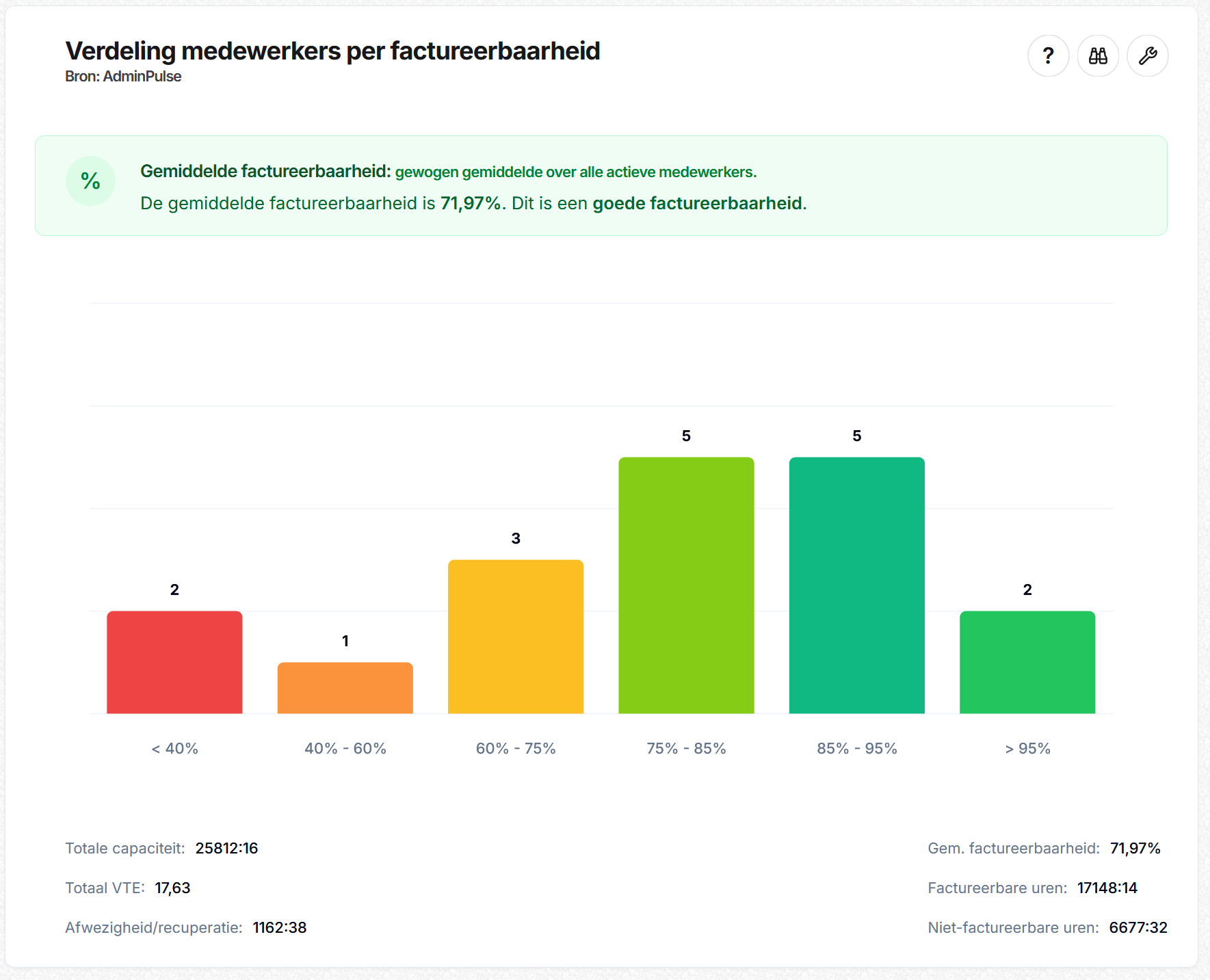Click the Totale capaciteit value 25812:16
The height and width of the screenshot is (980, 1210).
[x=226, y=849]
